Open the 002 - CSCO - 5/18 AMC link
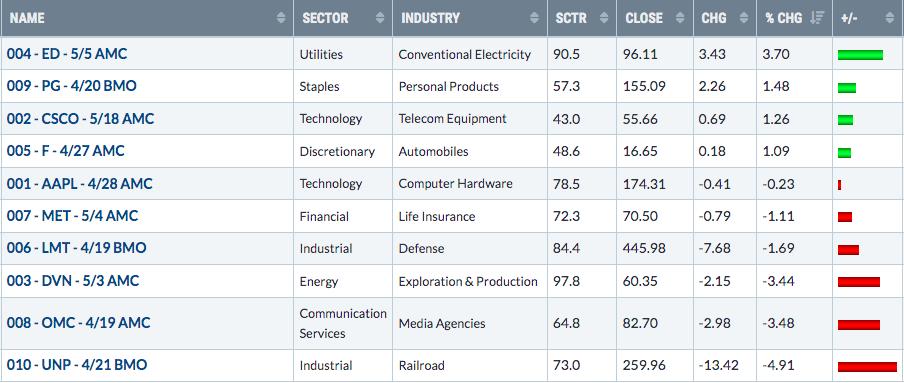904x383 pixels. point(81,119)
